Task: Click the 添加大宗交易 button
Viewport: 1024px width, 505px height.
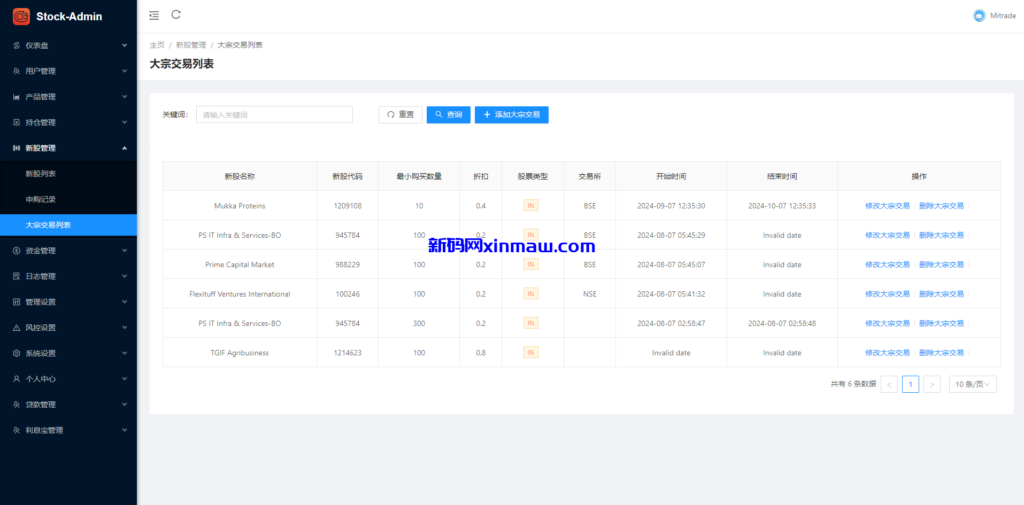Action: [511, 115]
